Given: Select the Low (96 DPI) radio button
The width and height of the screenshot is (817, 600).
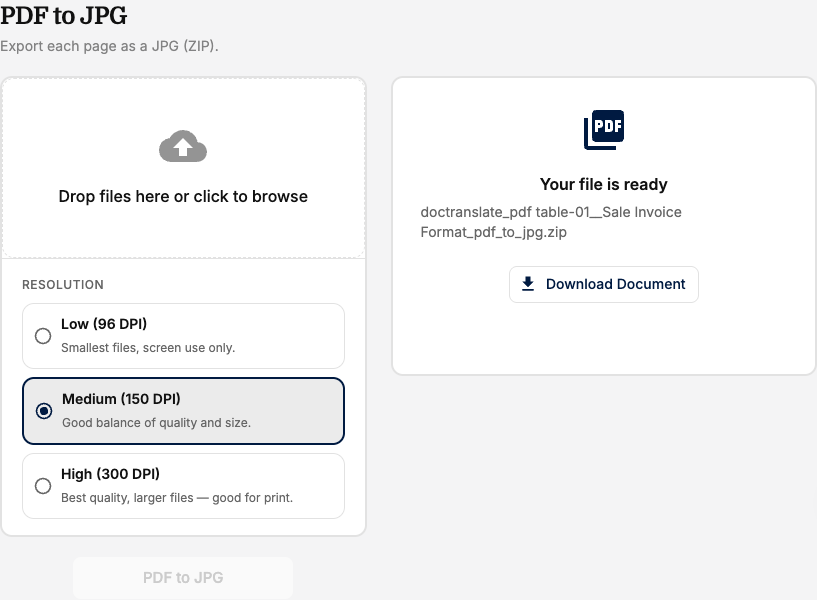Looking at the screenshot, I should tap(43, 336).
